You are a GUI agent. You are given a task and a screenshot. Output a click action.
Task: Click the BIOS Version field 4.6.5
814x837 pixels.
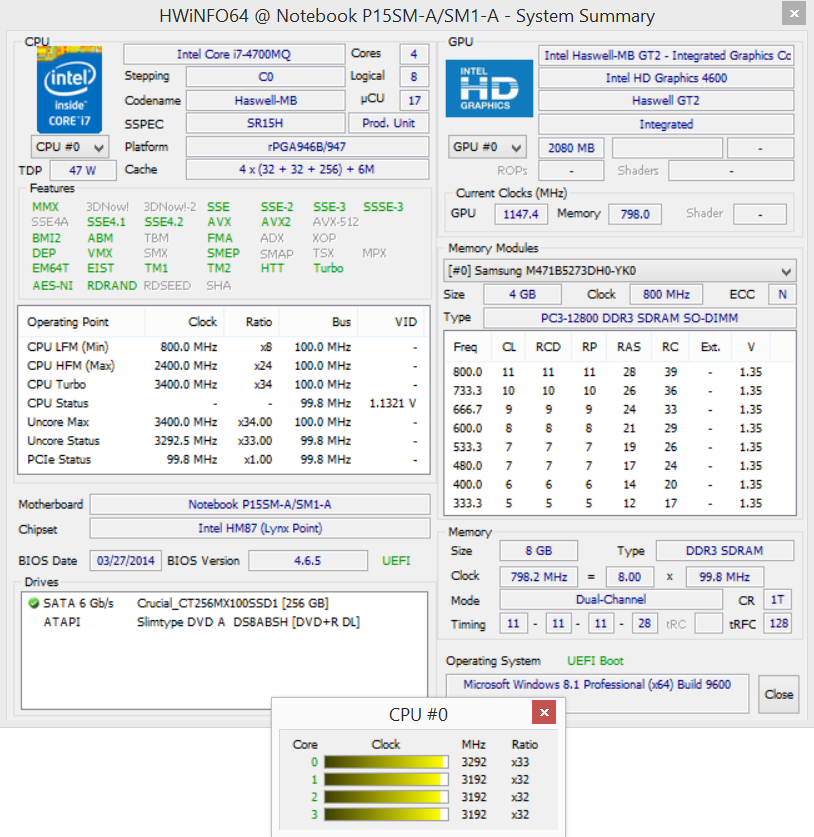pyautogui.click(x=308, y=560)
